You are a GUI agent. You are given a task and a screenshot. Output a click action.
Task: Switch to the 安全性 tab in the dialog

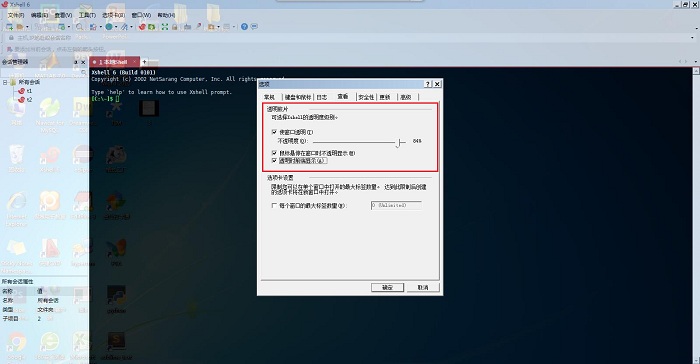[x=366, y=97]
